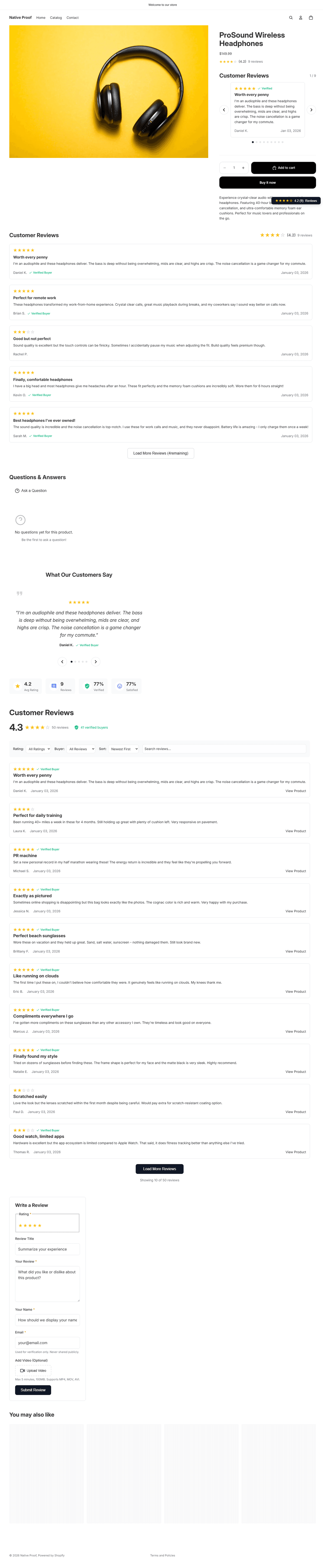323x1568 pixels.
Task: Click the next arrow on the review carousel
Action: coord(311,110)
